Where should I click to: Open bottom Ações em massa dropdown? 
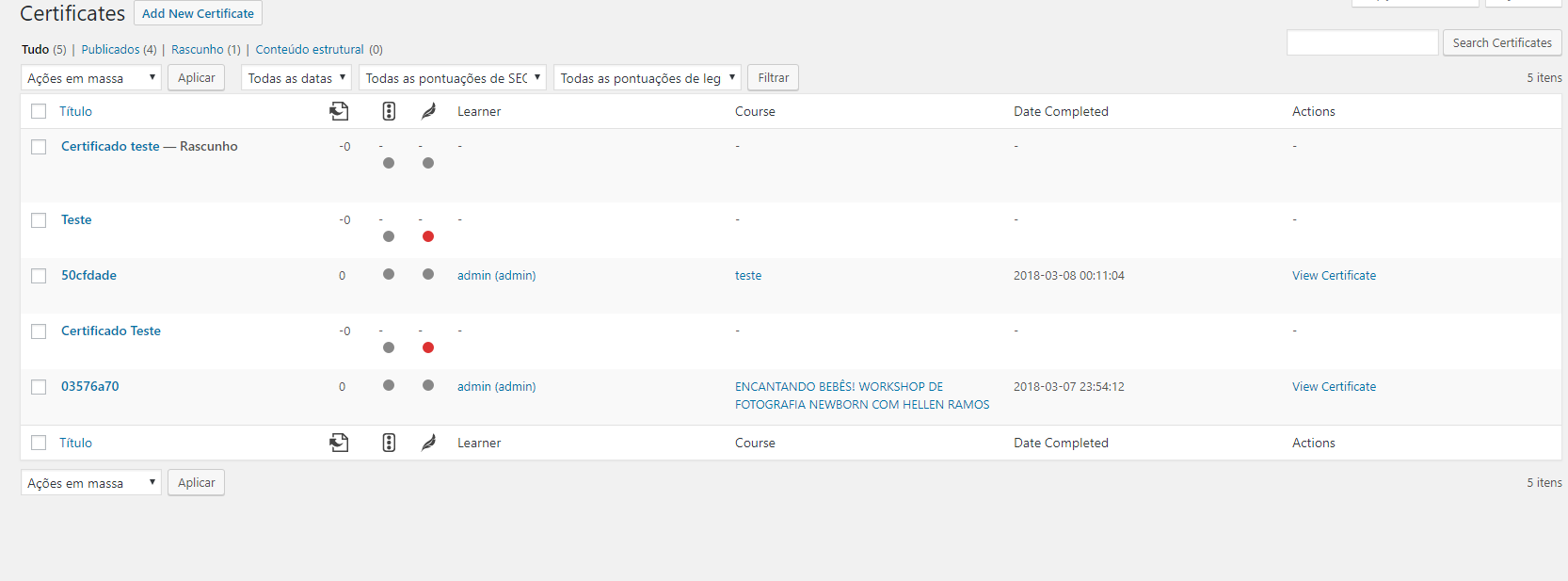[91, 483]
